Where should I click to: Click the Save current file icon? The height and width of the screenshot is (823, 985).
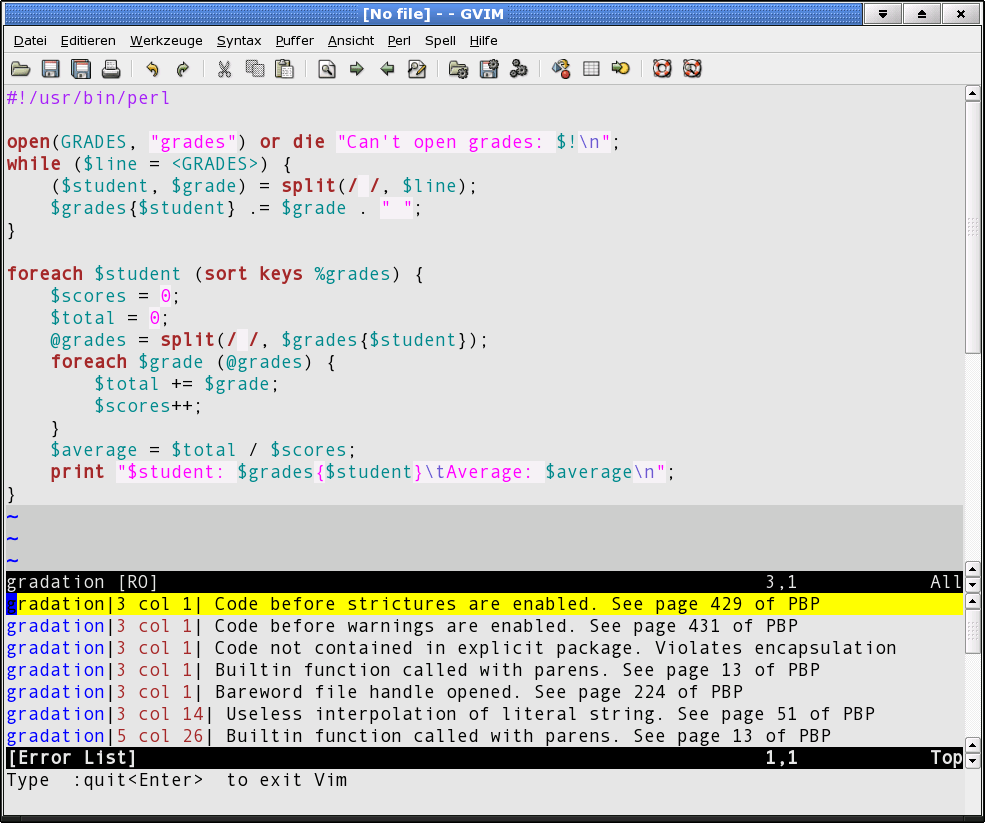coord(50,69)
